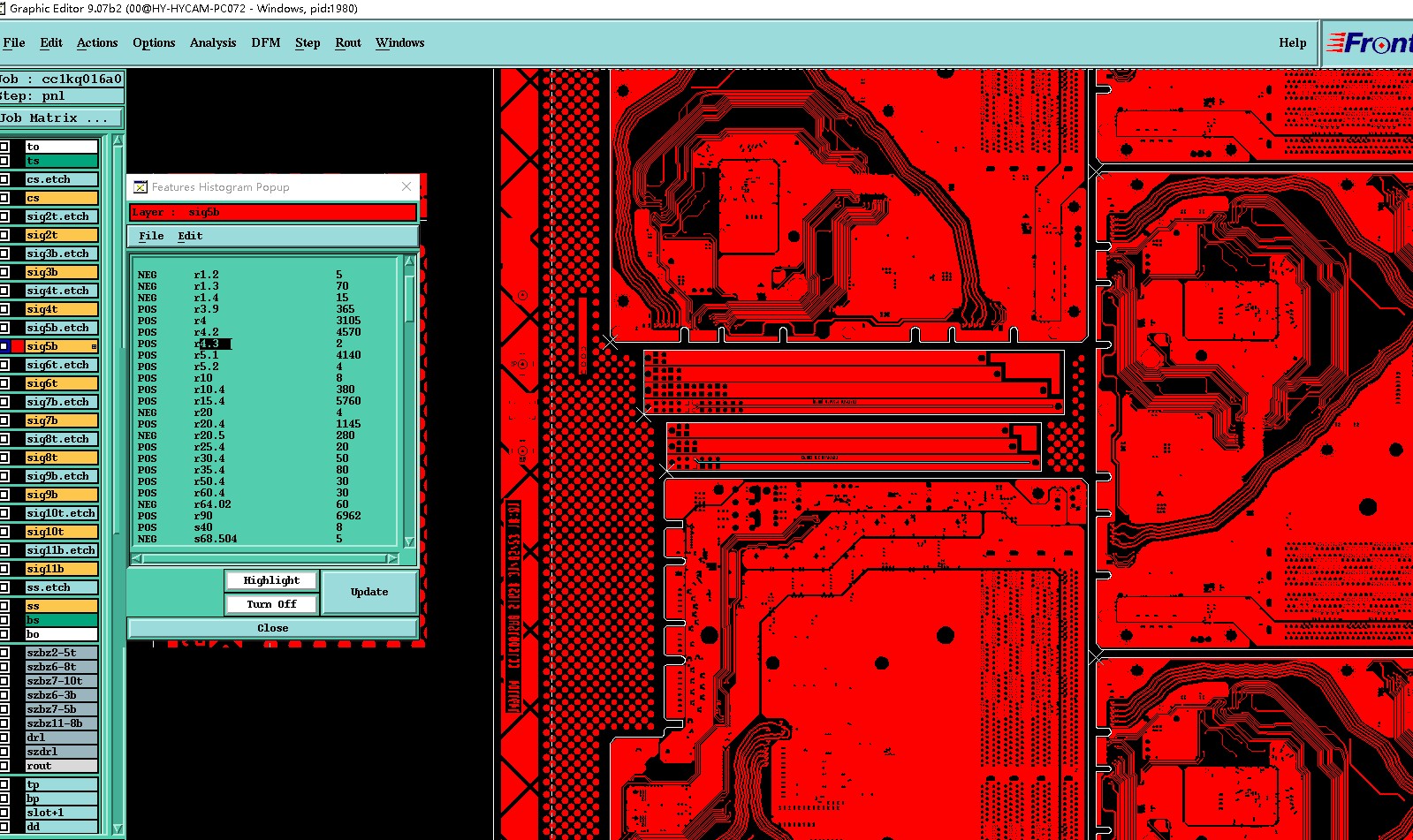
Task: Toggle the checkbox for layer cs.etch
Action: [4, 179]
